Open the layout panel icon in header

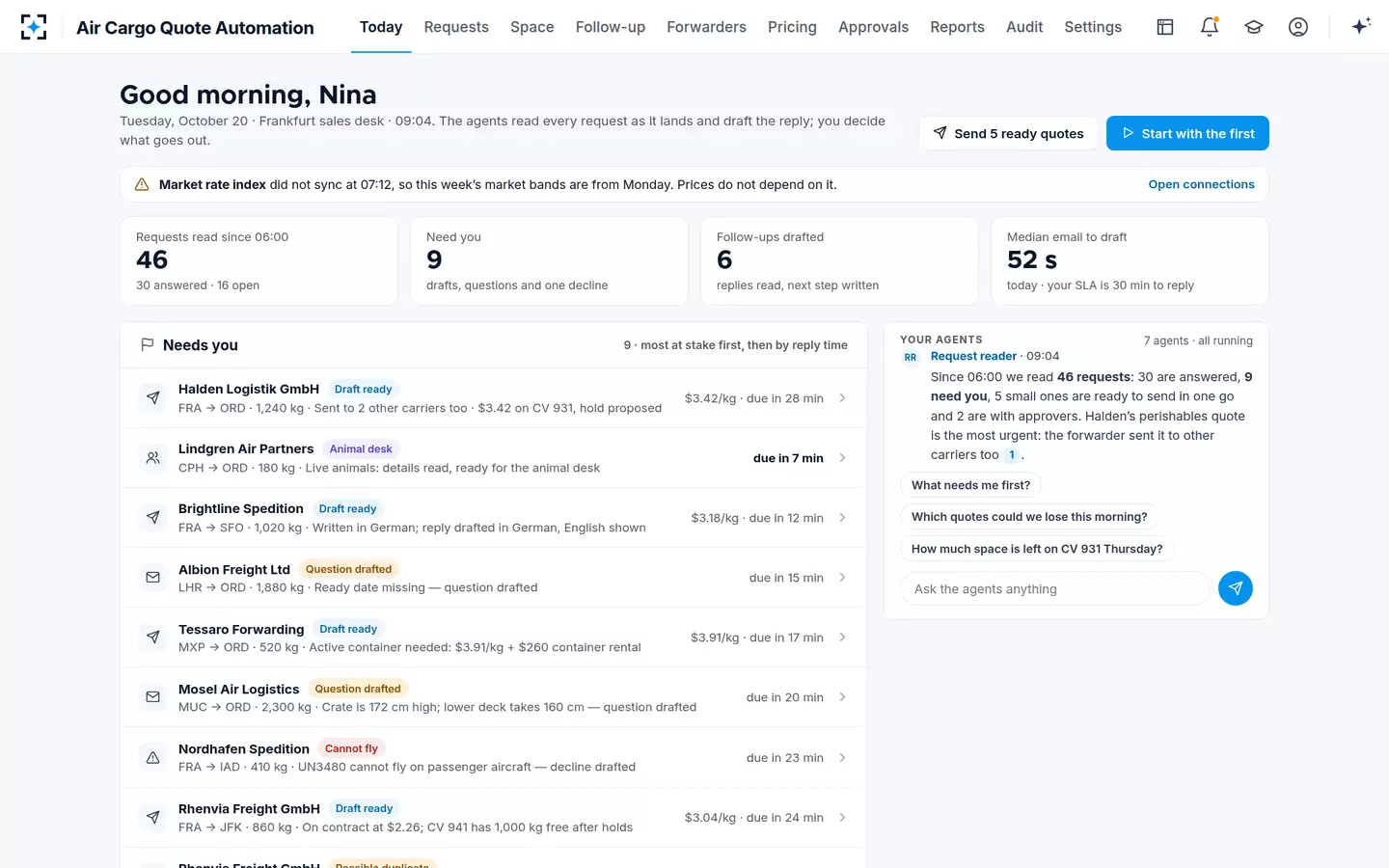1165,27
